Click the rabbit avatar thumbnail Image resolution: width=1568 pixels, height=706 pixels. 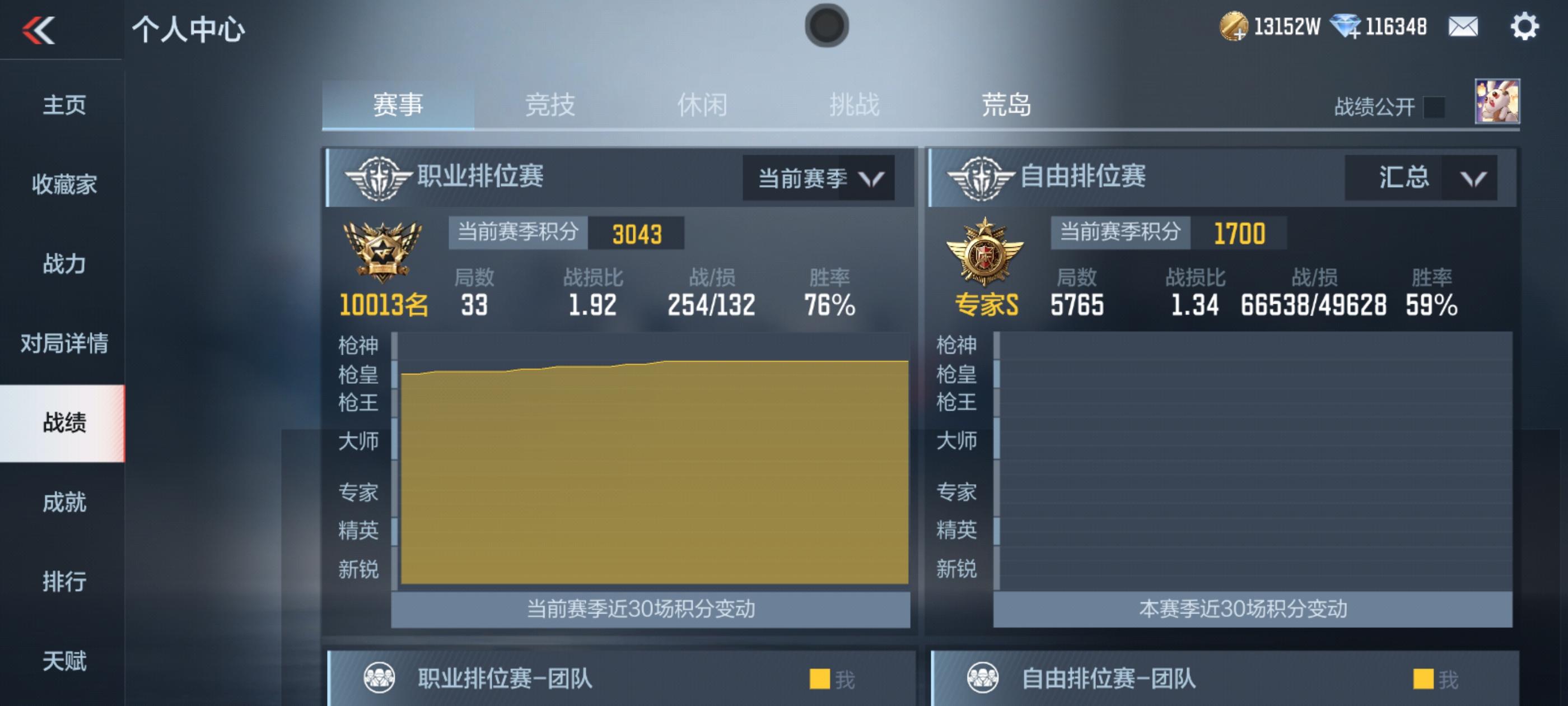pyautogui.click(x=1497, y=101)
